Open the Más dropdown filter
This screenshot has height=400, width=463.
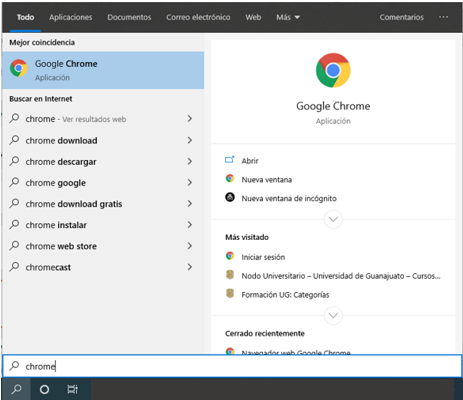(288, 17)
